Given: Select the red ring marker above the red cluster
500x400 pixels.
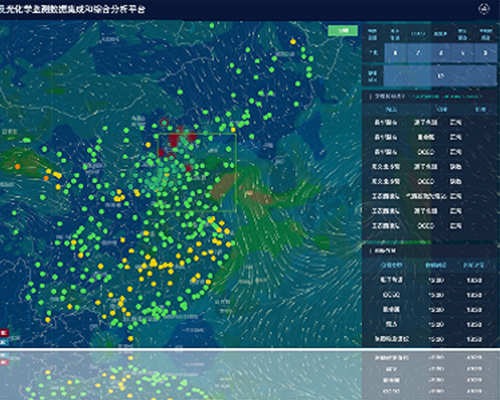Looking at the screenshot, I should click(x=164, y=122).
